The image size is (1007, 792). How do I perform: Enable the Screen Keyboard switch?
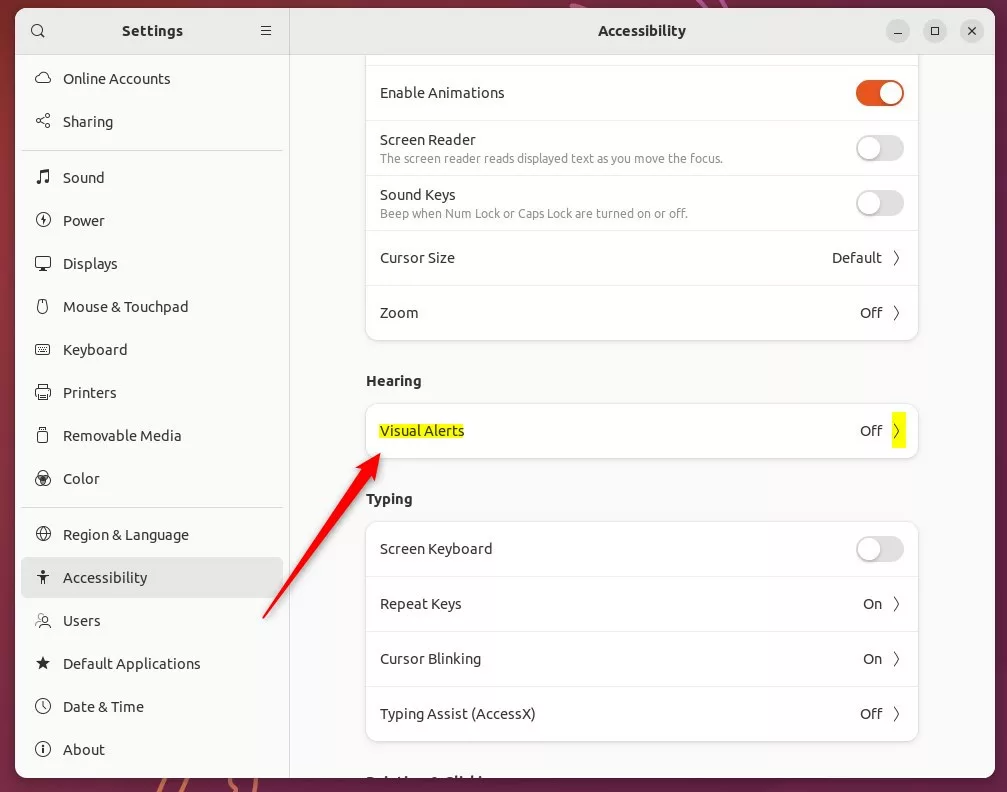click(879, 549)
